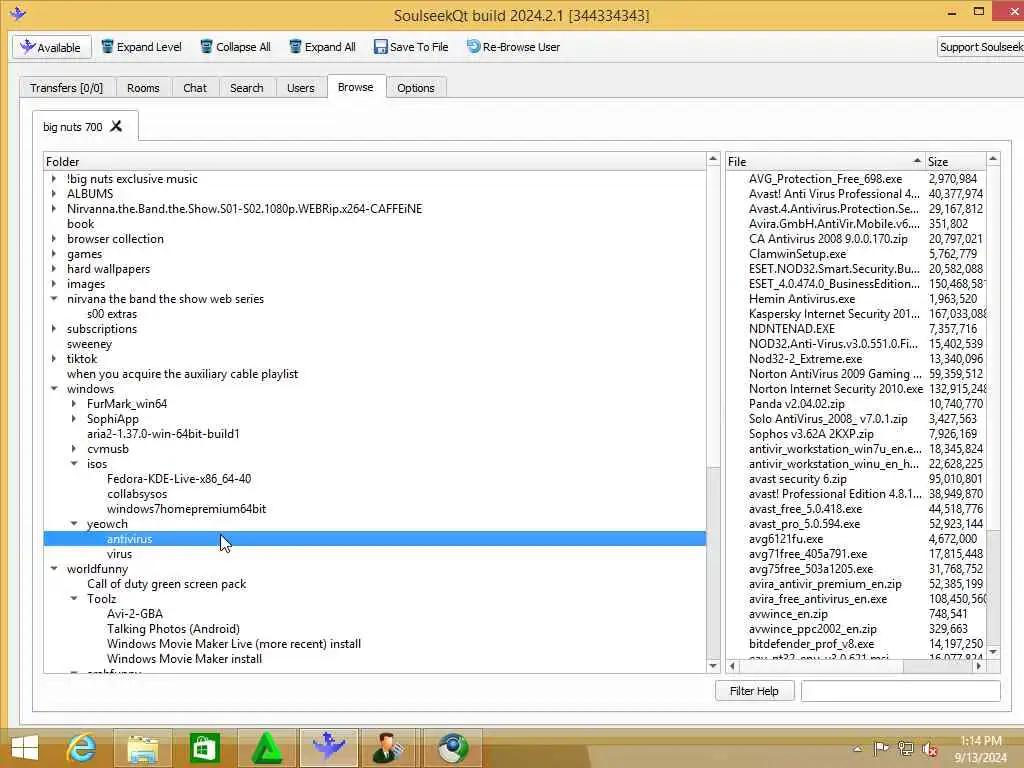Click the Soulseek bird taskbar icon
Image resolution: width=1024 pixels, height=768 pixels.
[x=328, y=746]
